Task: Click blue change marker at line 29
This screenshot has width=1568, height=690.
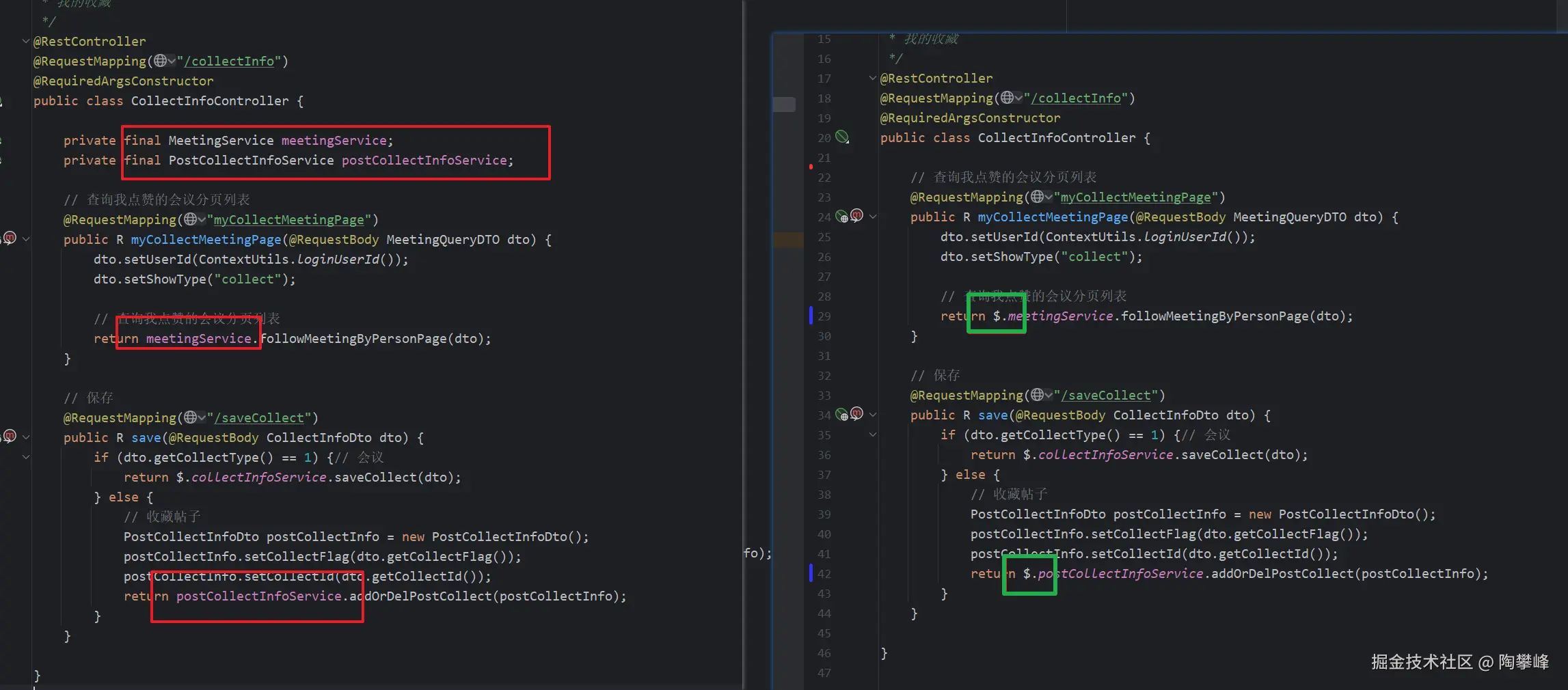Action: click(x=811, y=316)
